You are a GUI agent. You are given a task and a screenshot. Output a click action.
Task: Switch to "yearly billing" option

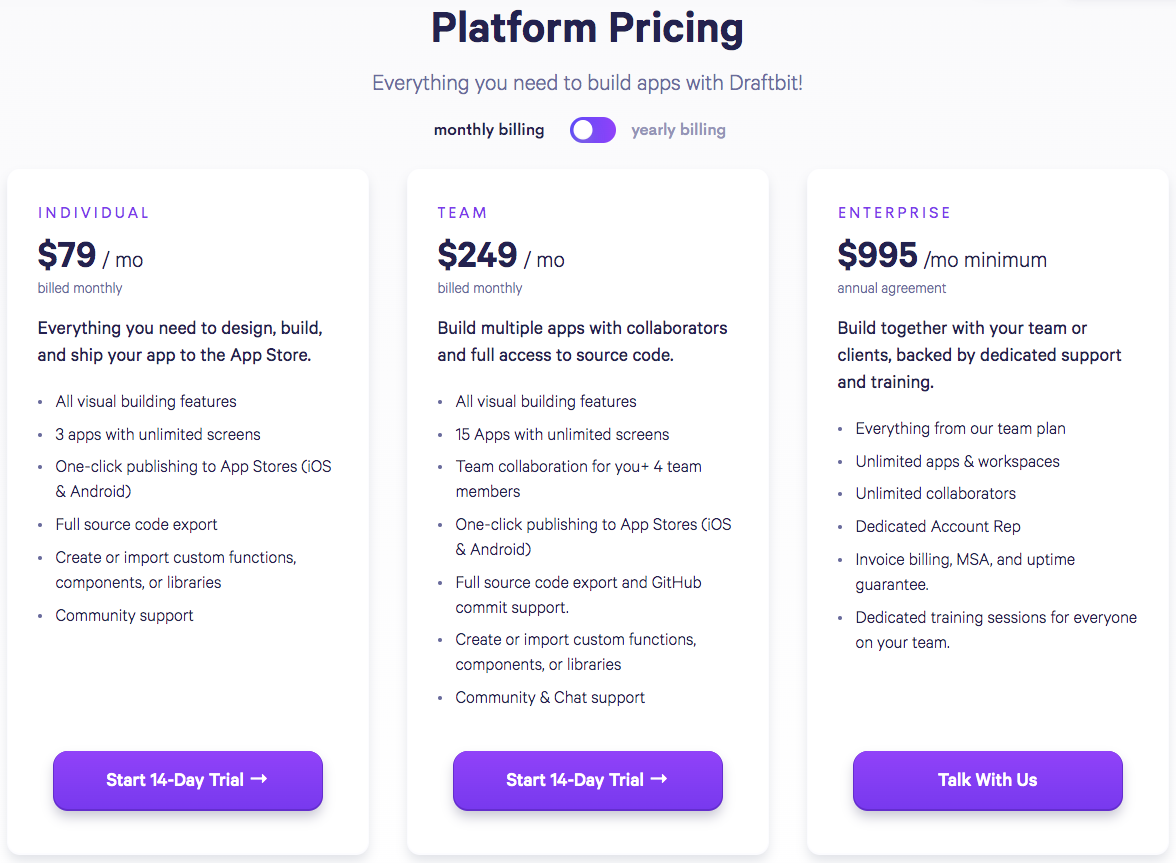point(678,130)
